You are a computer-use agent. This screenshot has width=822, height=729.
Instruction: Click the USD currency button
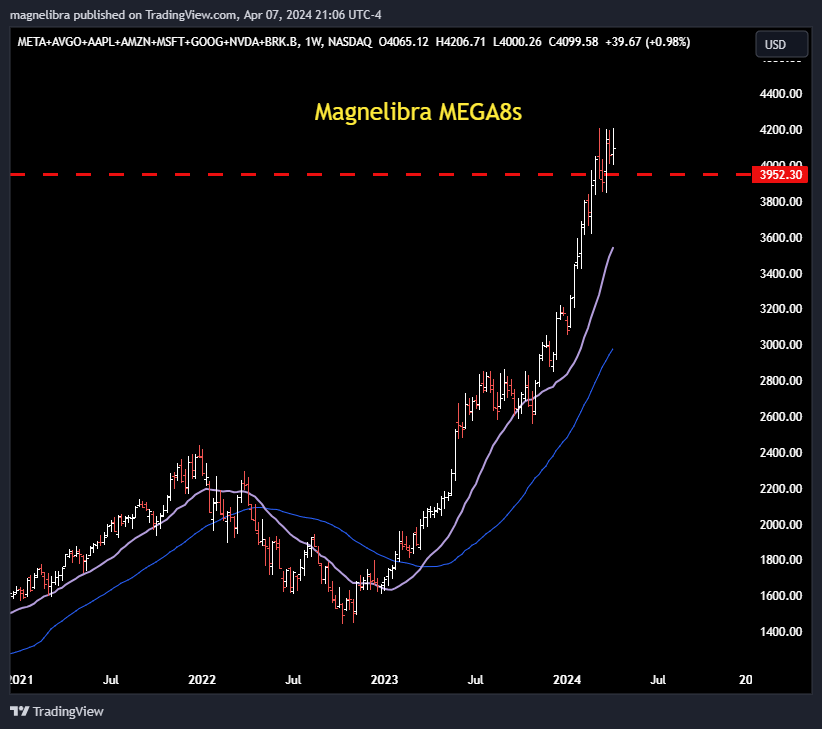(782, 44)
